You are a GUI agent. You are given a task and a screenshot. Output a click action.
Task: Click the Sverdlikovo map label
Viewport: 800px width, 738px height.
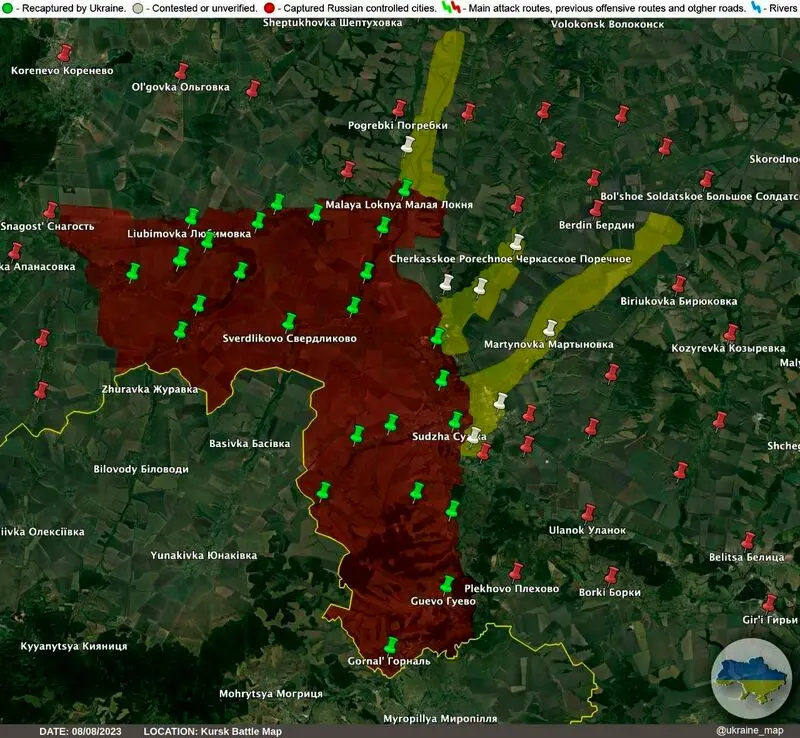290,338
